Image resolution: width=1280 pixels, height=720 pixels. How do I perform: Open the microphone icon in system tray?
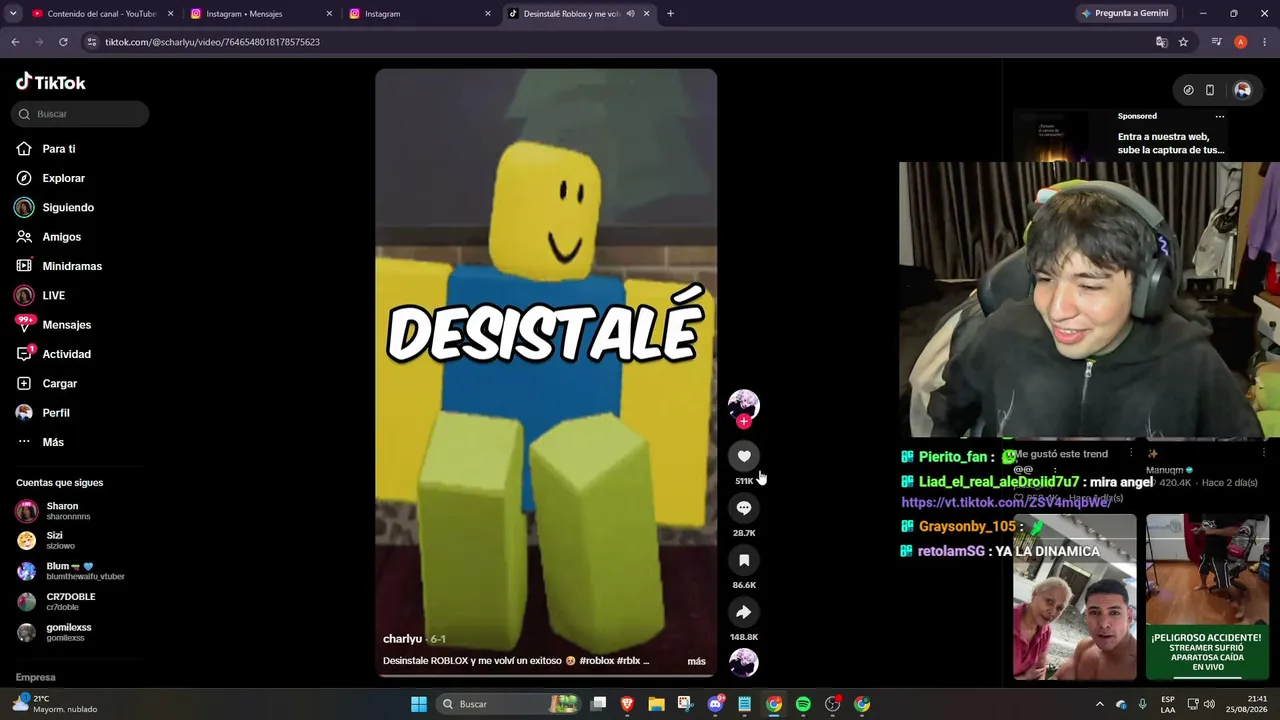click(x=1142, y=704)
